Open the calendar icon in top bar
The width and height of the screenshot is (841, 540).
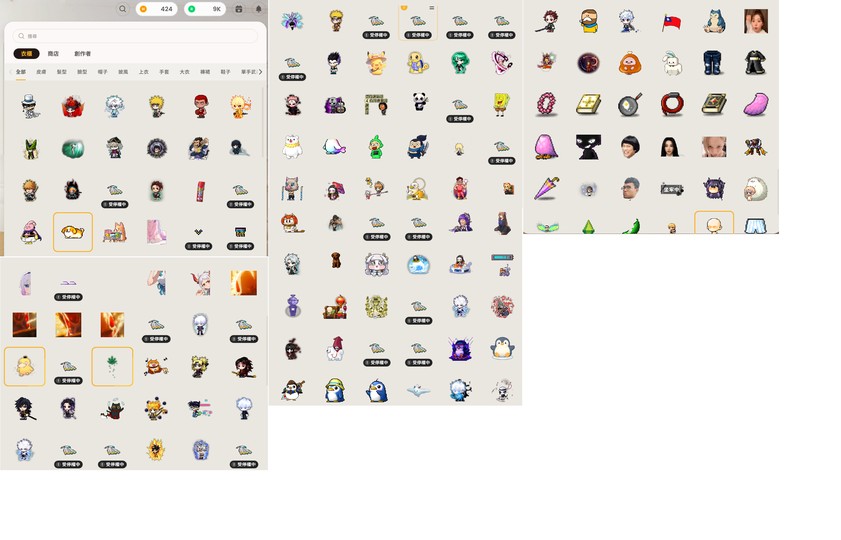coord(238,9)
